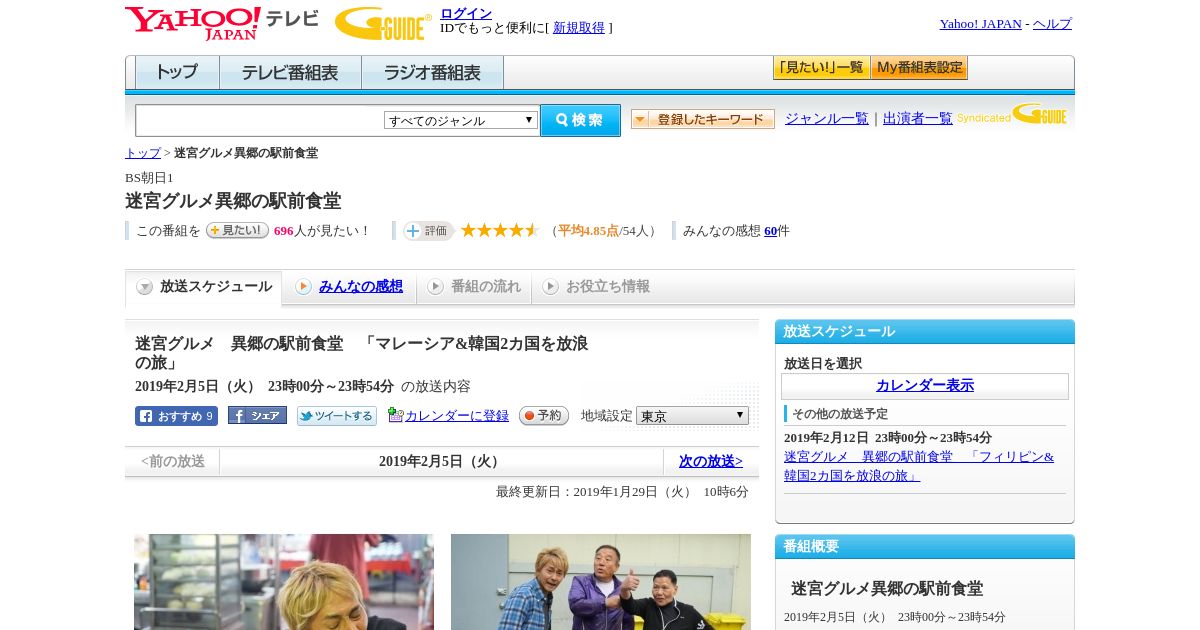Click the Yahoo! Japan テレビ logo
This screenshot has width=1200, height=630.
click(x=221, y=23)
